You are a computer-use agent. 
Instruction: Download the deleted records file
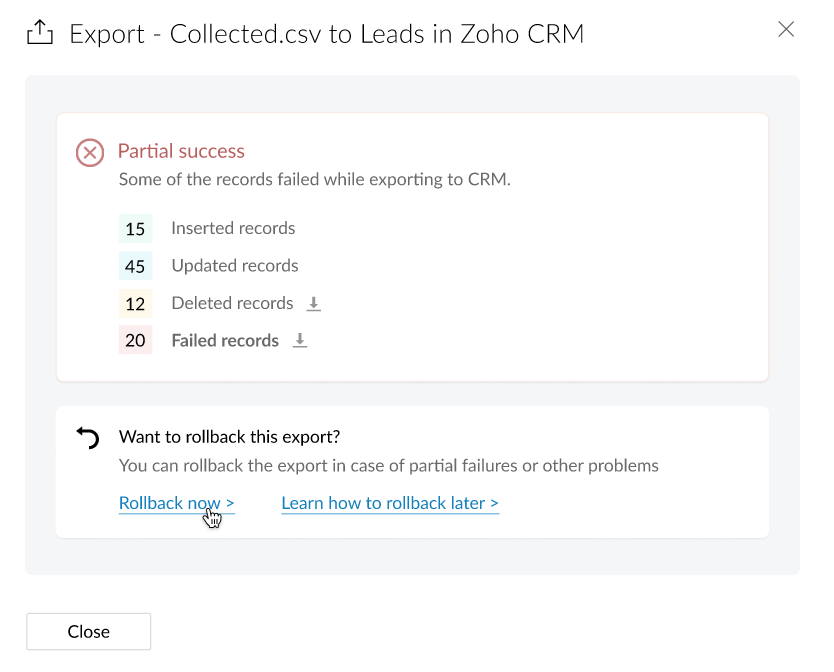pyautogui.click(x=314, y=303)
